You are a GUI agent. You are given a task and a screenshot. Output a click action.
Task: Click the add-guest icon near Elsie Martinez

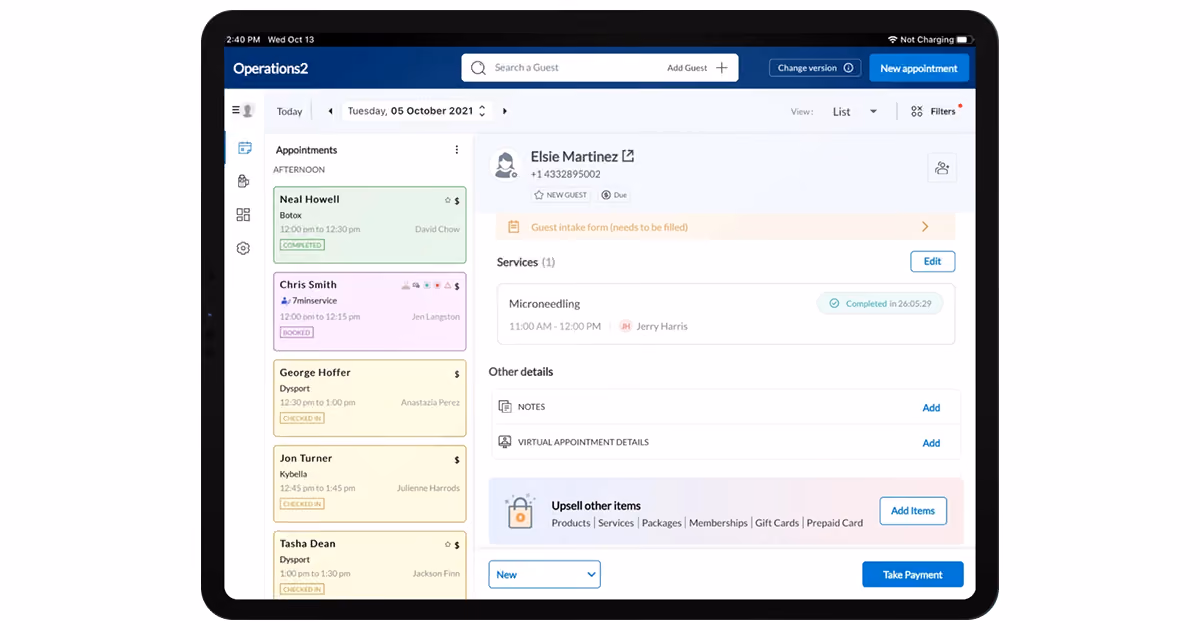[x=942, y=168]
